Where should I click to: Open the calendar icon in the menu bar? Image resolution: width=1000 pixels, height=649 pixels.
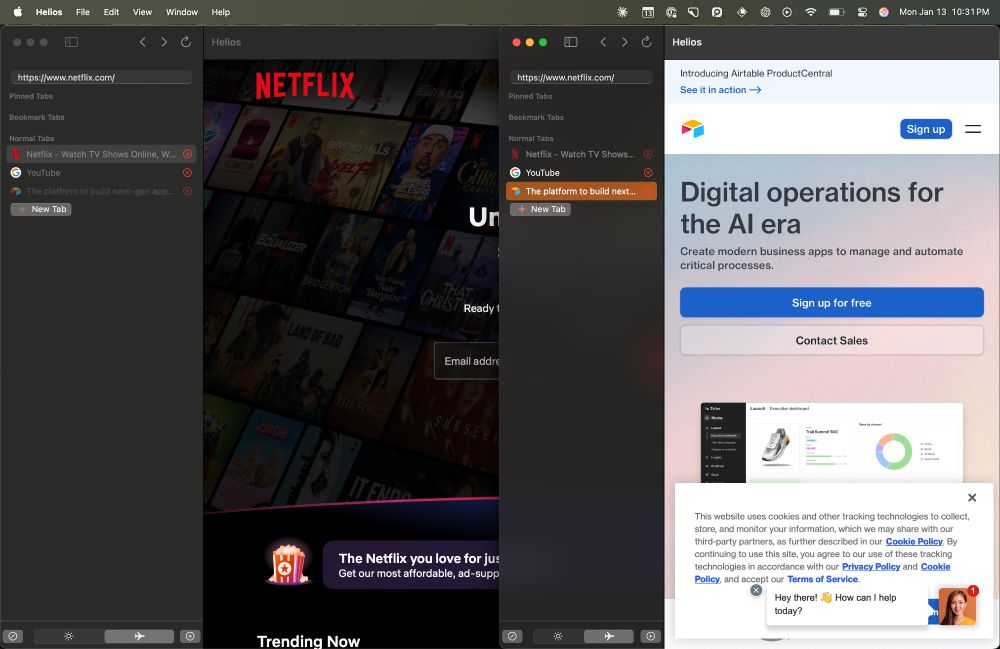(647, 12)
